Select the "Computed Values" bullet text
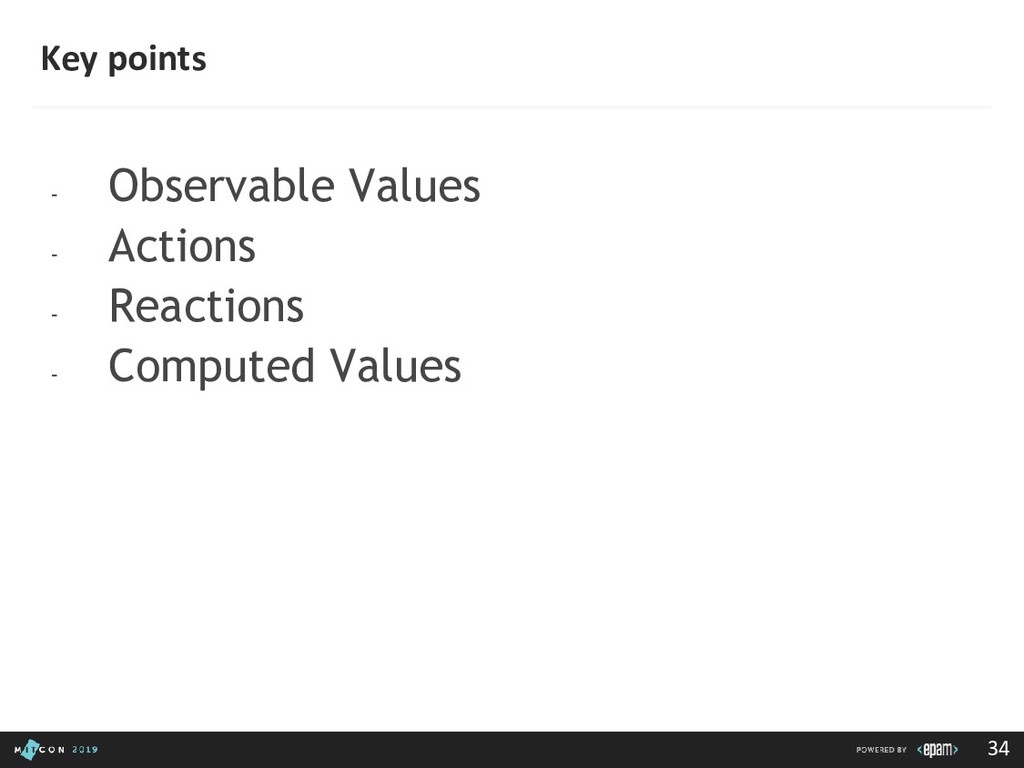The image size is (1024, 768). click(284, 366)
